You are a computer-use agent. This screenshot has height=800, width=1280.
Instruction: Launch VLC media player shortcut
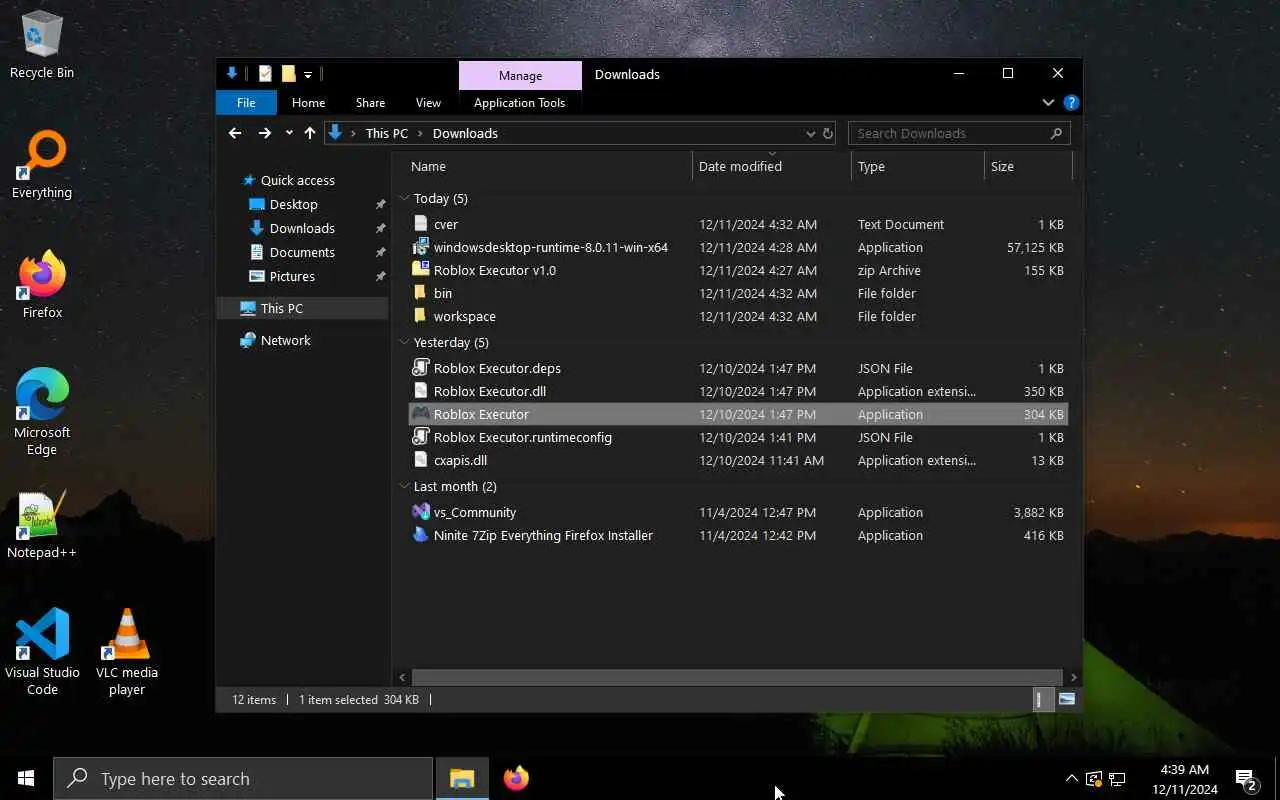[127, 652]
